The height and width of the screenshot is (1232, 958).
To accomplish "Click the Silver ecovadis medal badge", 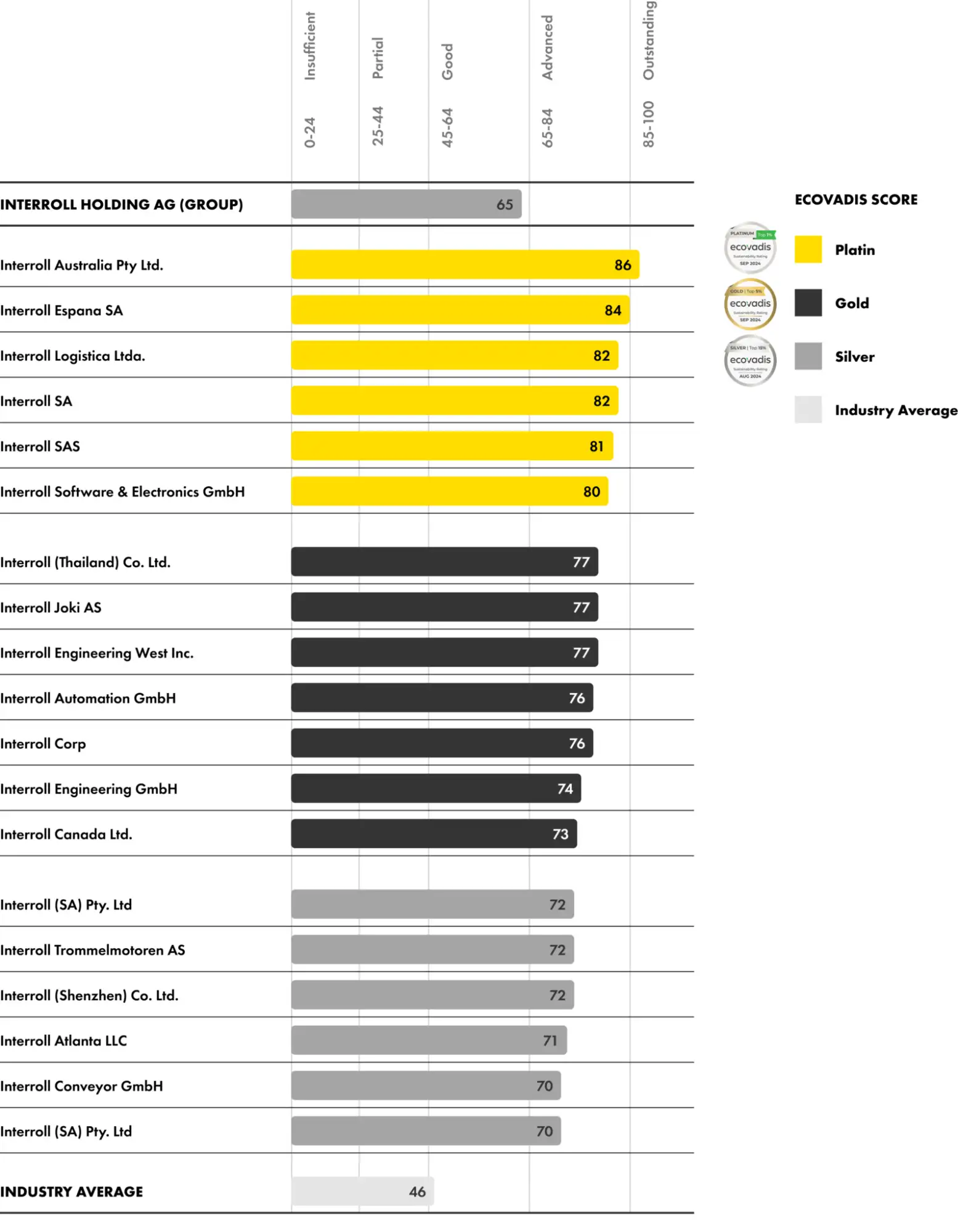I will coord(749,361).
